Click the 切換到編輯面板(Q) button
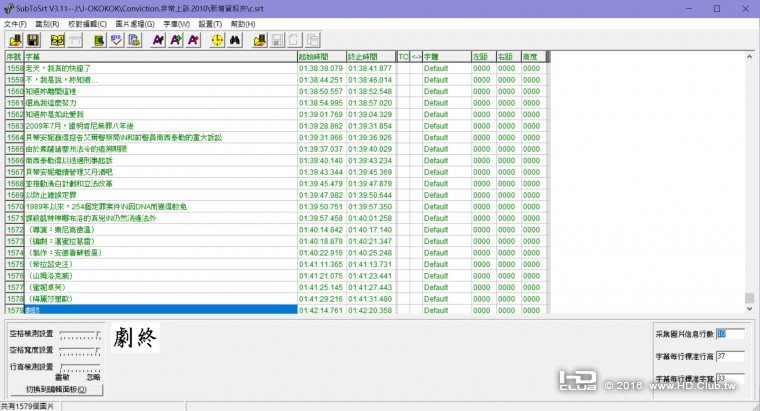 [x=57, y=390]
